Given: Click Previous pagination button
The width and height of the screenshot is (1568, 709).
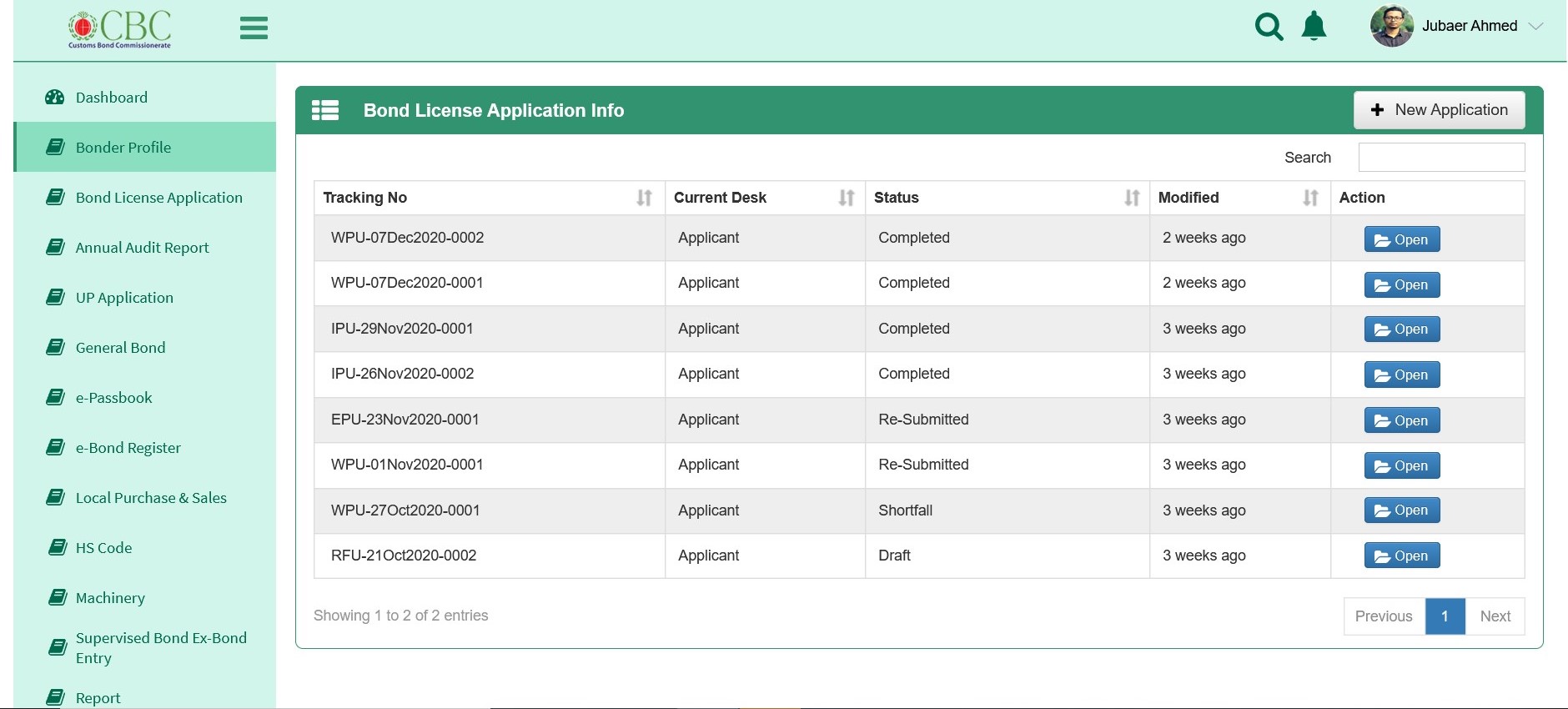Looking at the screenshot, I should (1384, 616).
